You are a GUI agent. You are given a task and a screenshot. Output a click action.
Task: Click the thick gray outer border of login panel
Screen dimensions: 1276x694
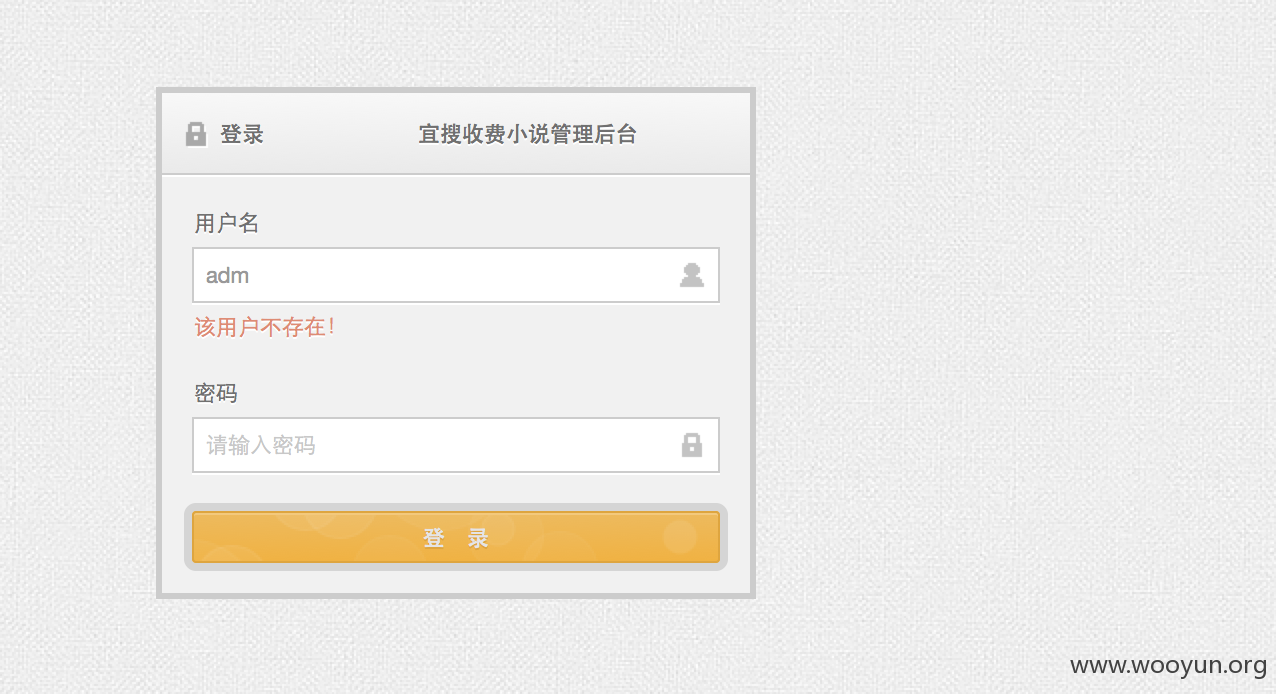point(753,343)
